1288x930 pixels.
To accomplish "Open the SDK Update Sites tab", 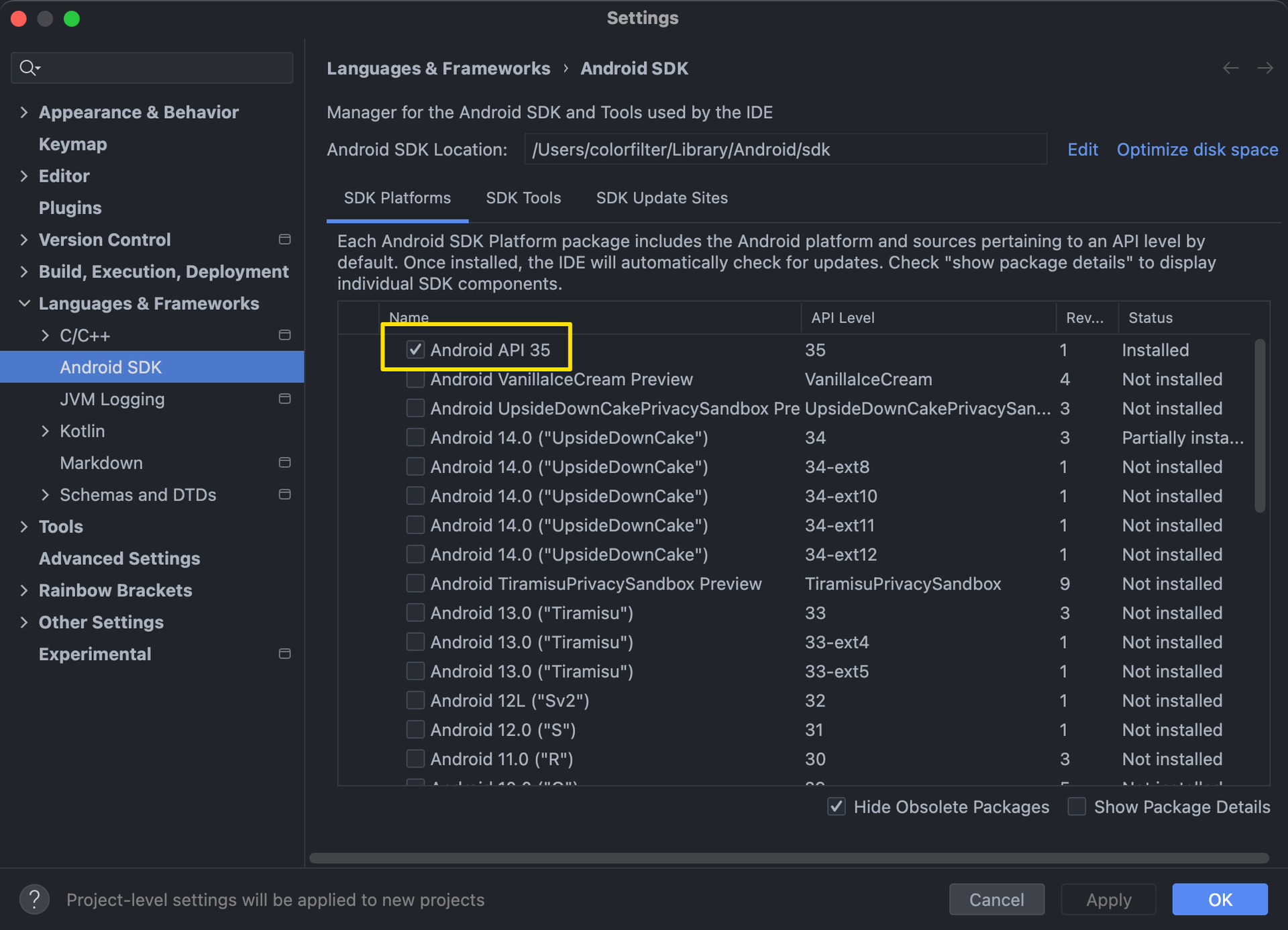I will click(x=661, y=198).
